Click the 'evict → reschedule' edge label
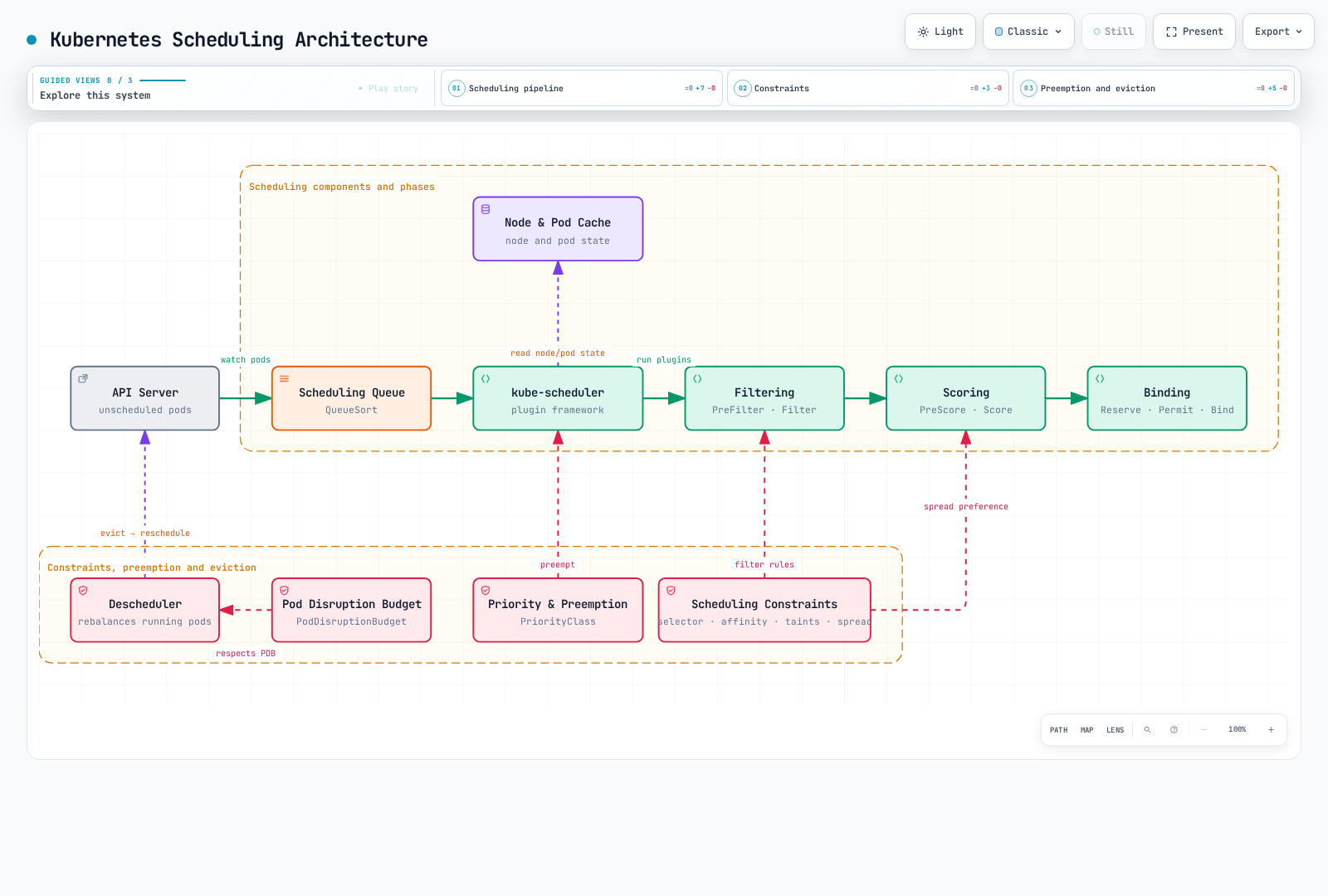The width and height of the screenshot is (1328, 896). pyautogui.click(x=145, y=533)
